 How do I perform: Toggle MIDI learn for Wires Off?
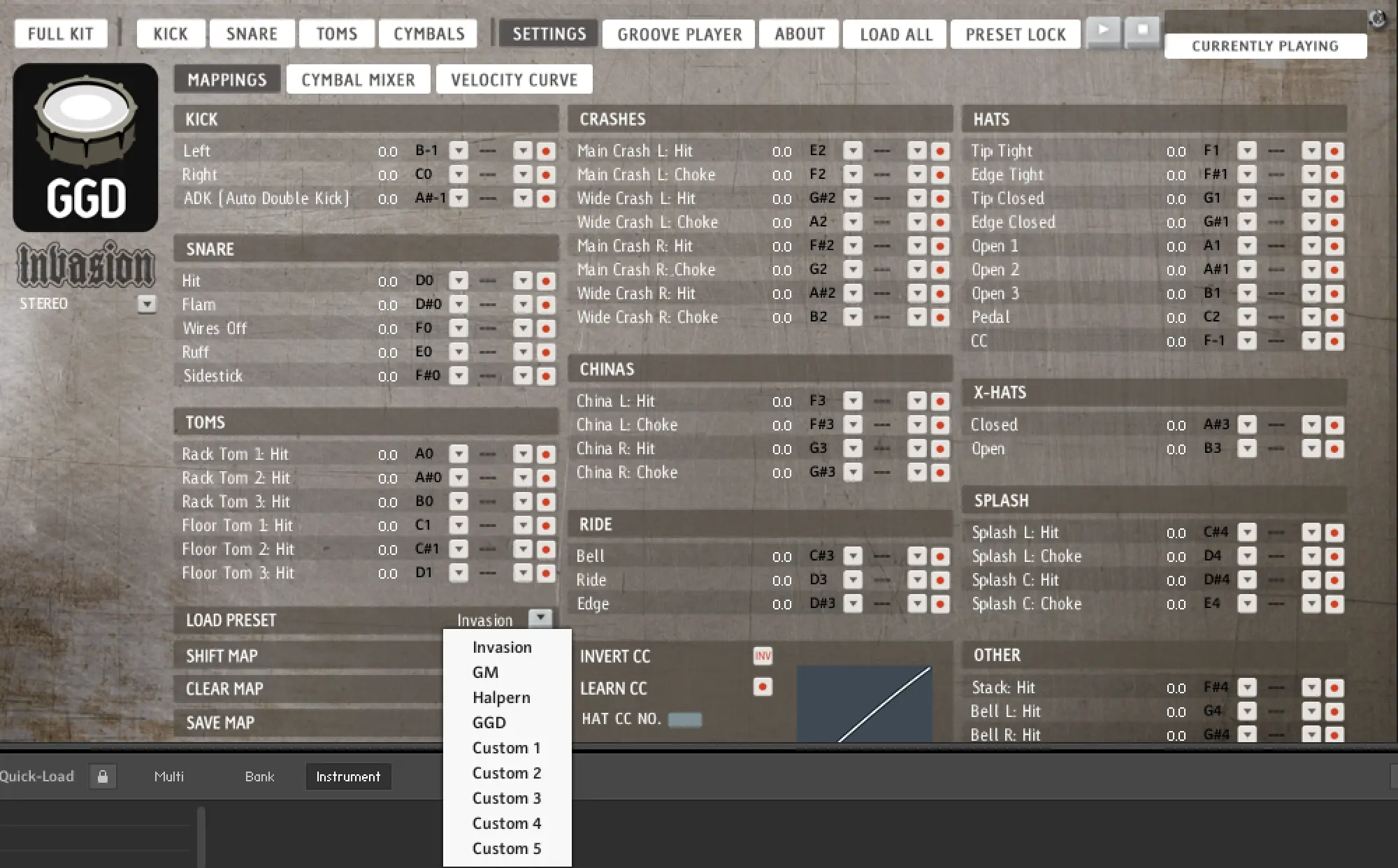546,328
